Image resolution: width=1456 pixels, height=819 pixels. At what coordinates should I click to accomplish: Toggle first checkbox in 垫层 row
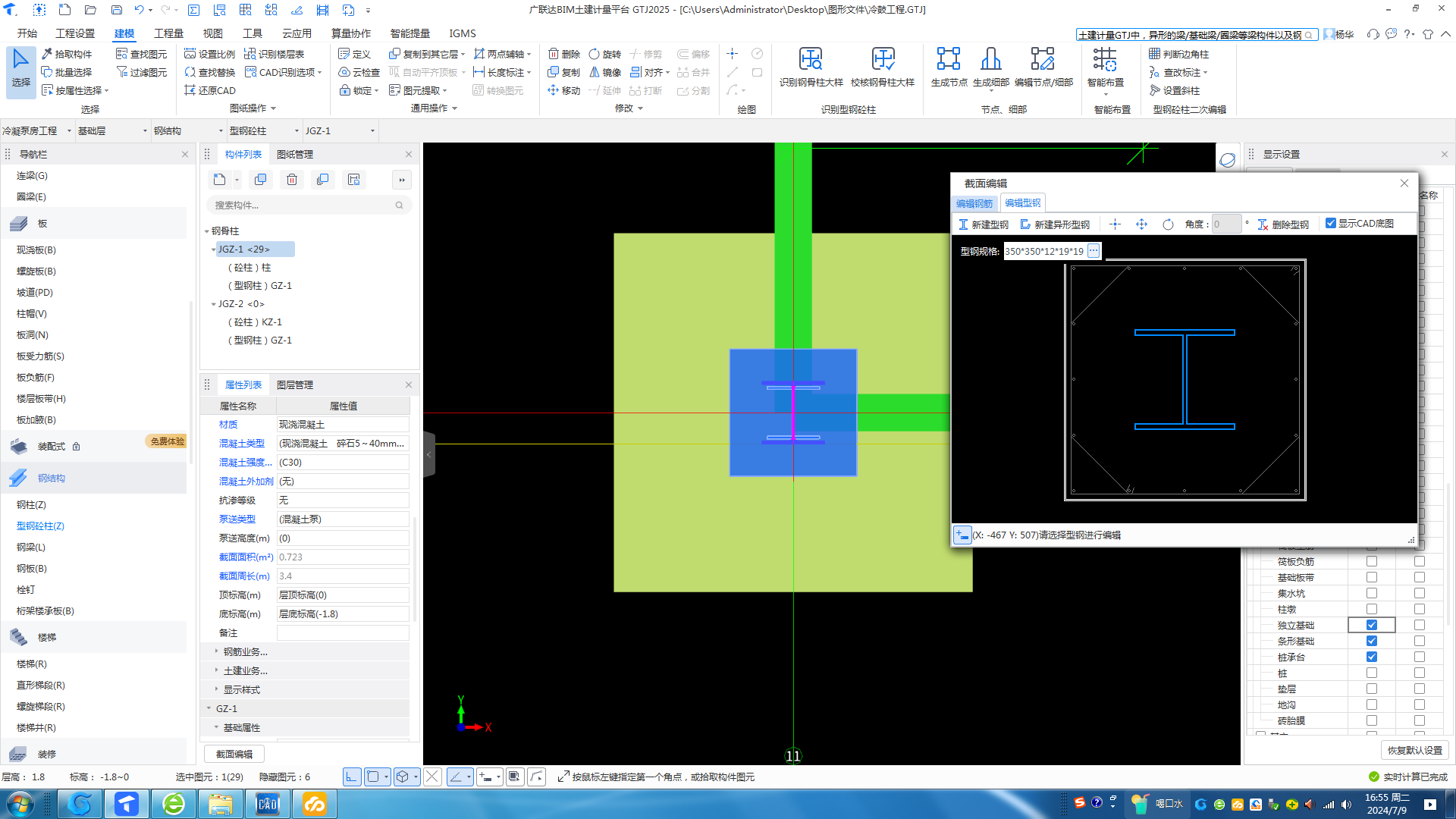[1372, 689]
